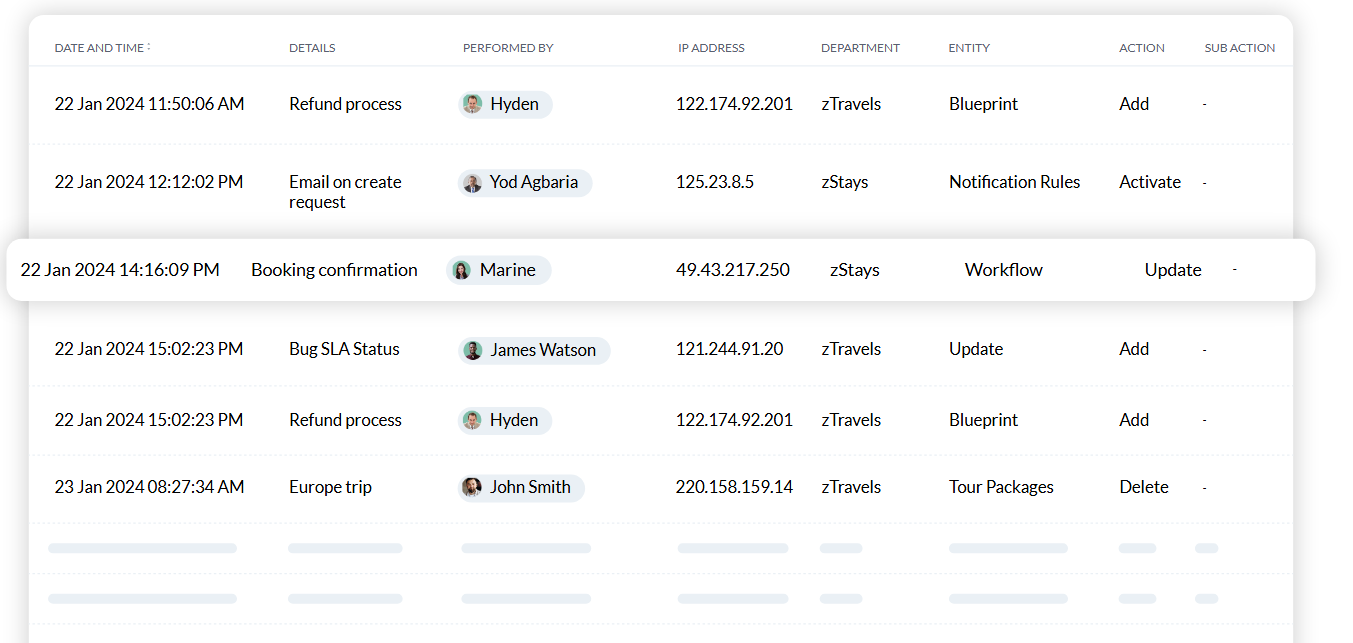Click Hyden's avatar in the 11:50:06 AM row

coord(472,104)
